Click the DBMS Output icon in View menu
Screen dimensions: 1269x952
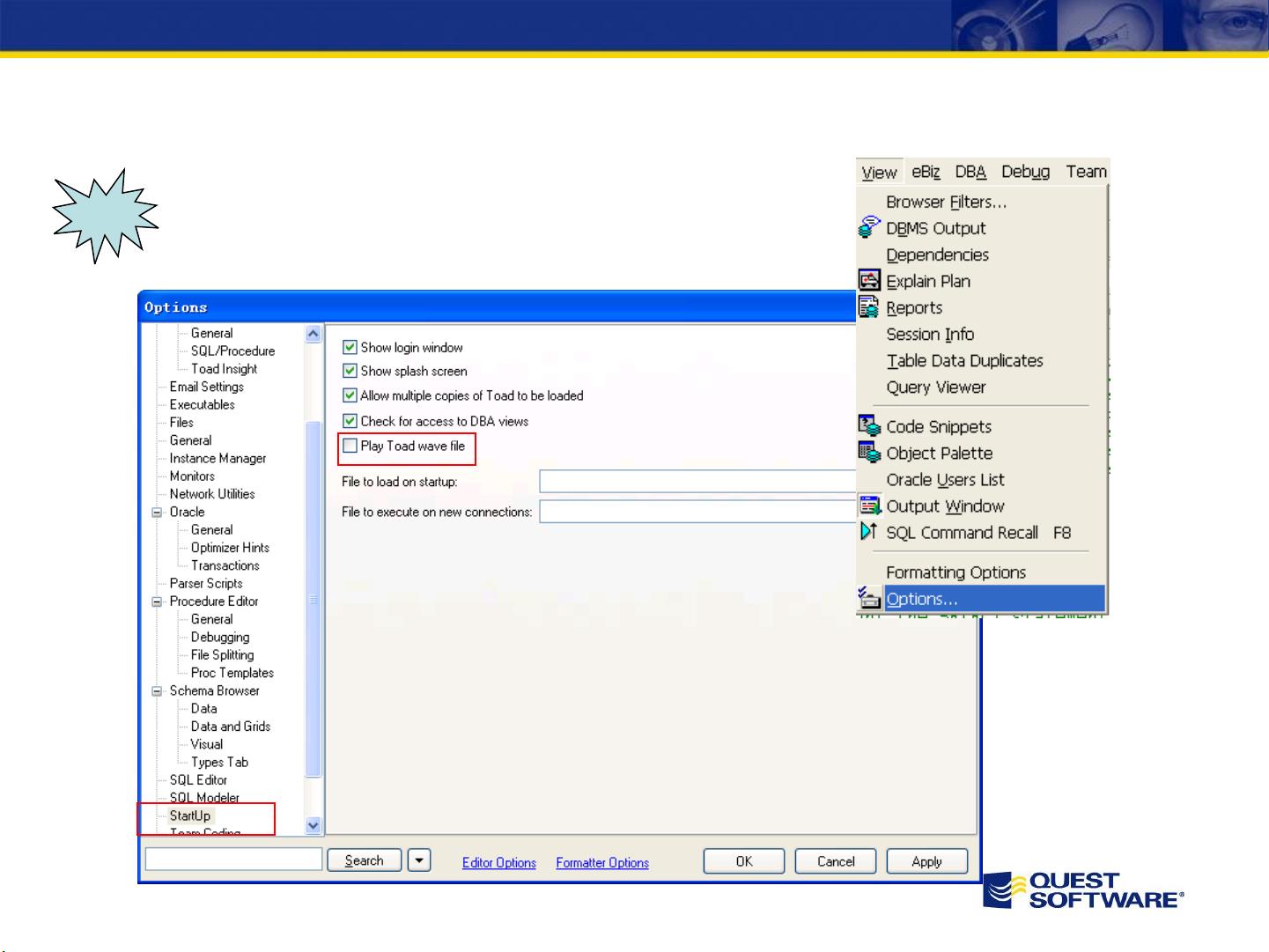869,227
